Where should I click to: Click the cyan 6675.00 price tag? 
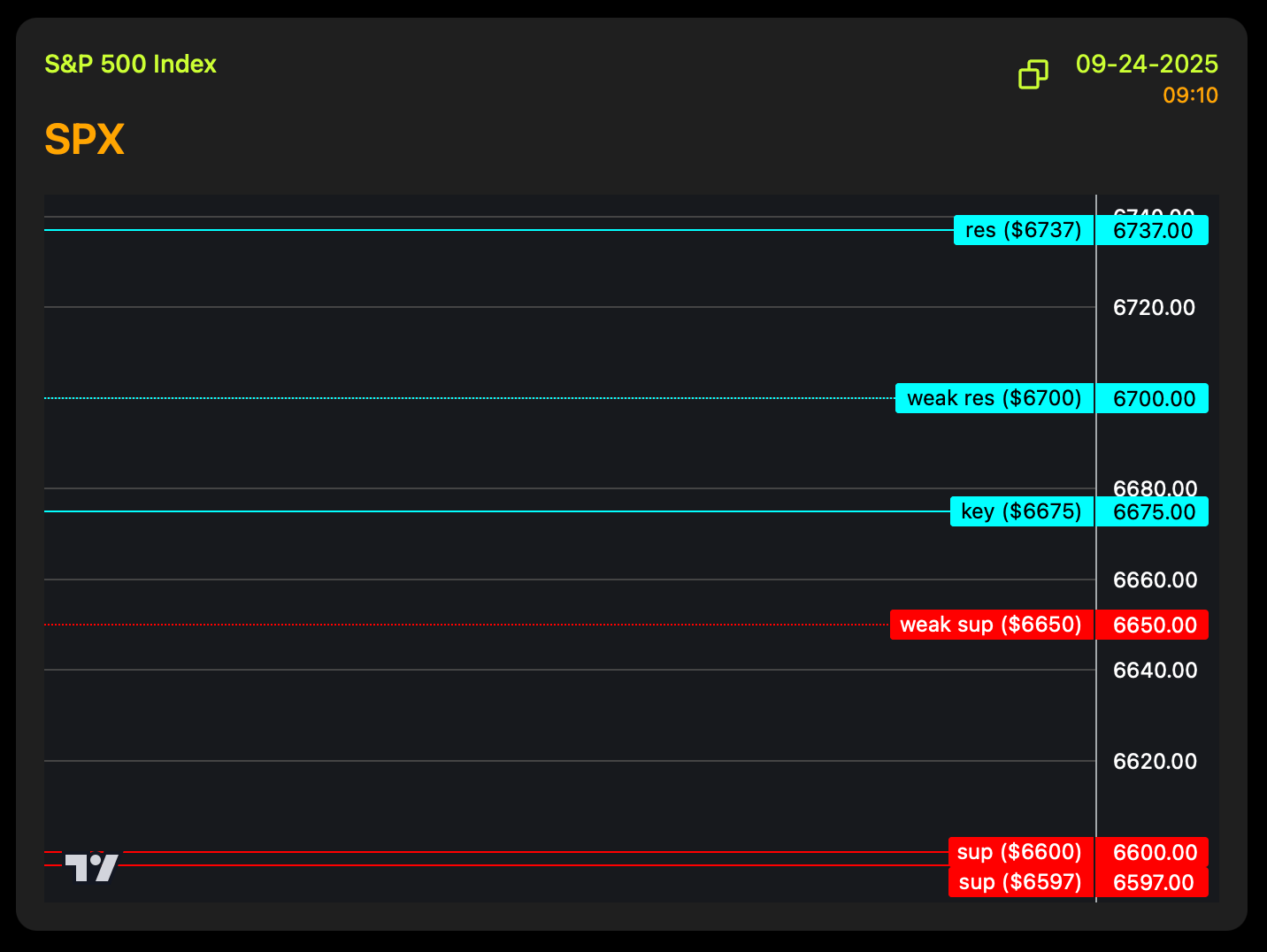(1152, 512)
